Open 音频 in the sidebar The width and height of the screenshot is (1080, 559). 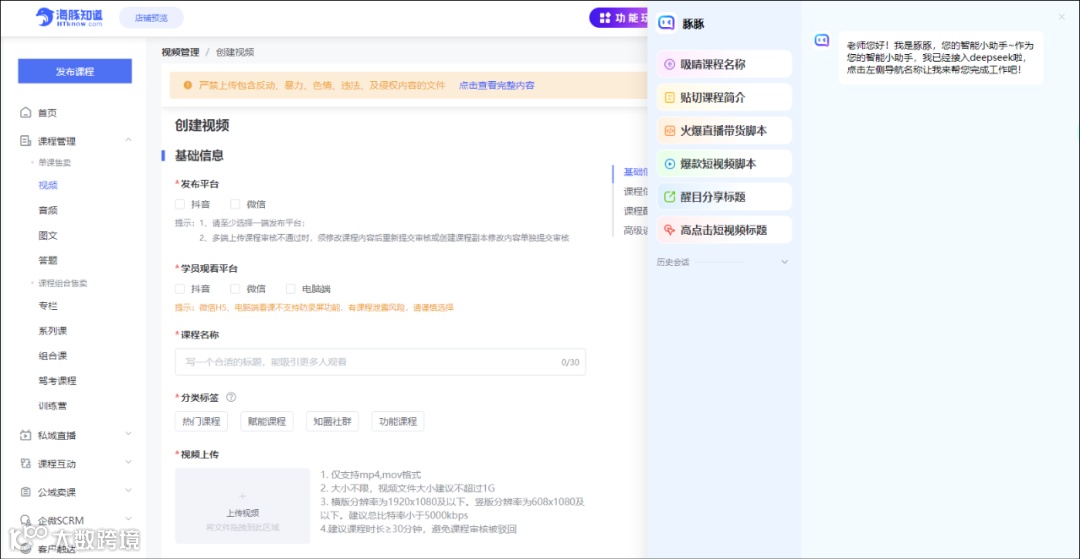click(48, 210)
